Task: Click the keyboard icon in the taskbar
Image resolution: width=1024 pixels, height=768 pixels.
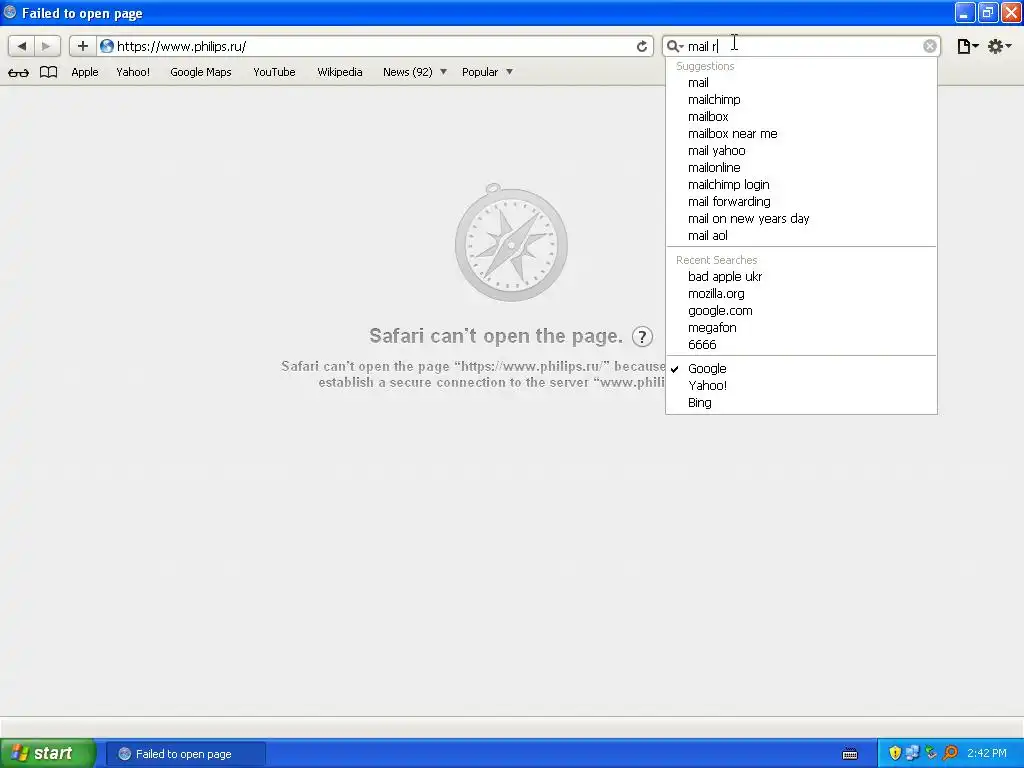Action: 850,754
